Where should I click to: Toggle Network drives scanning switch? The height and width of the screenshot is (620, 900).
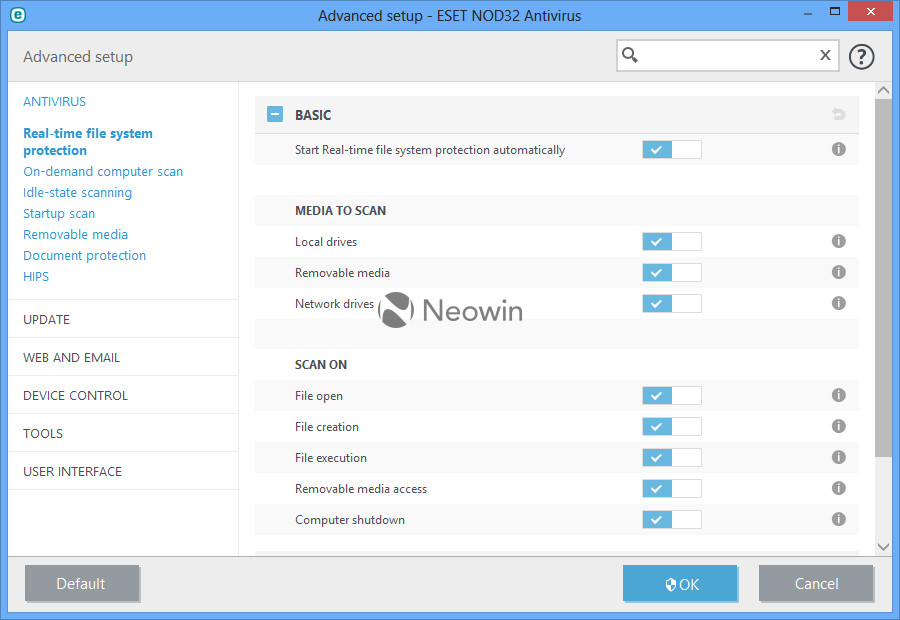click(672, 304)
